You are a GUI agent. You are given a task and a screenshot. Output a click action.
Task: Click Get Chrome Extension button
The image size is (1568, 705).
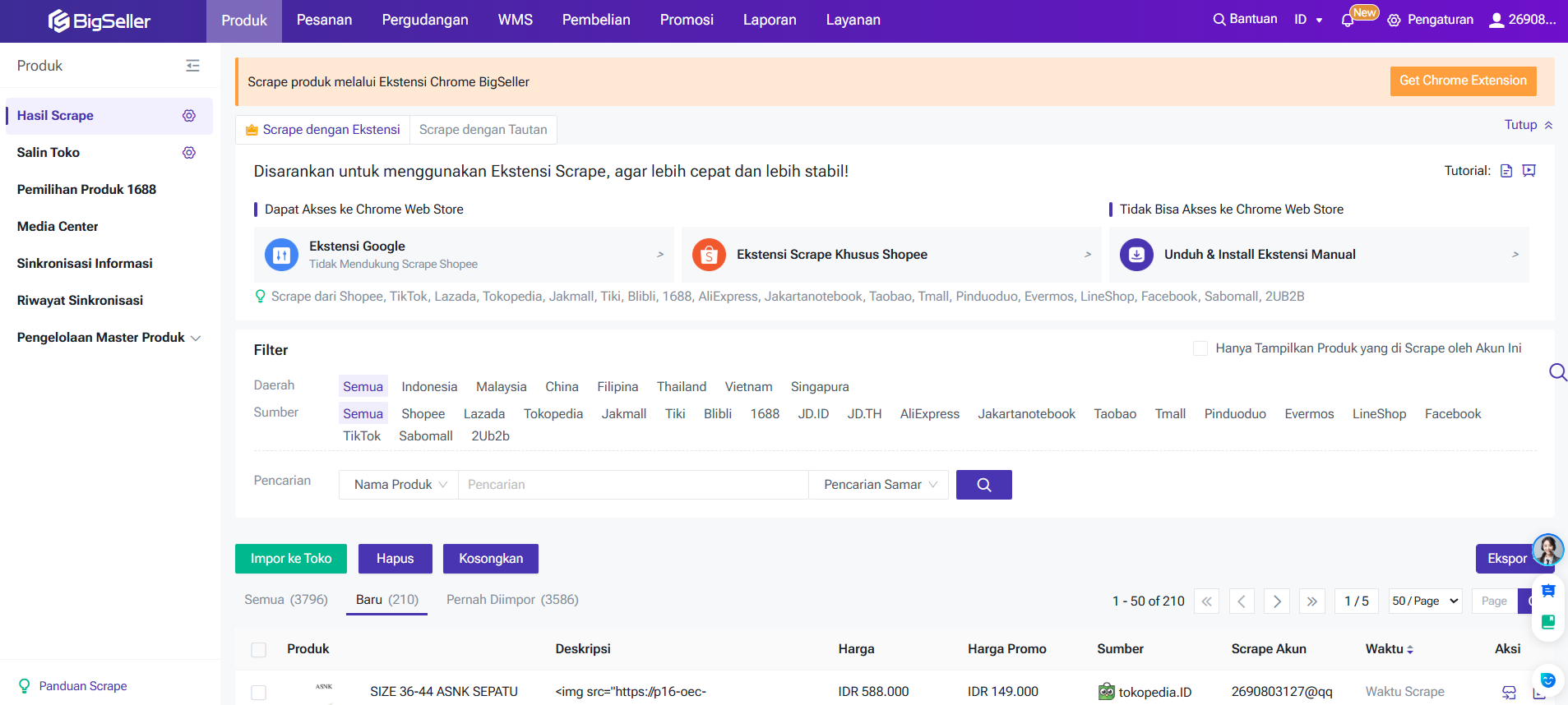pos(1463,81)
